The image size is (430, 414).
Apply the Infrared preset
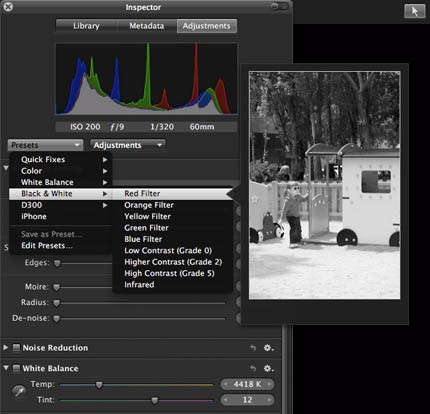pyautogui.click(x=172, y=285)
